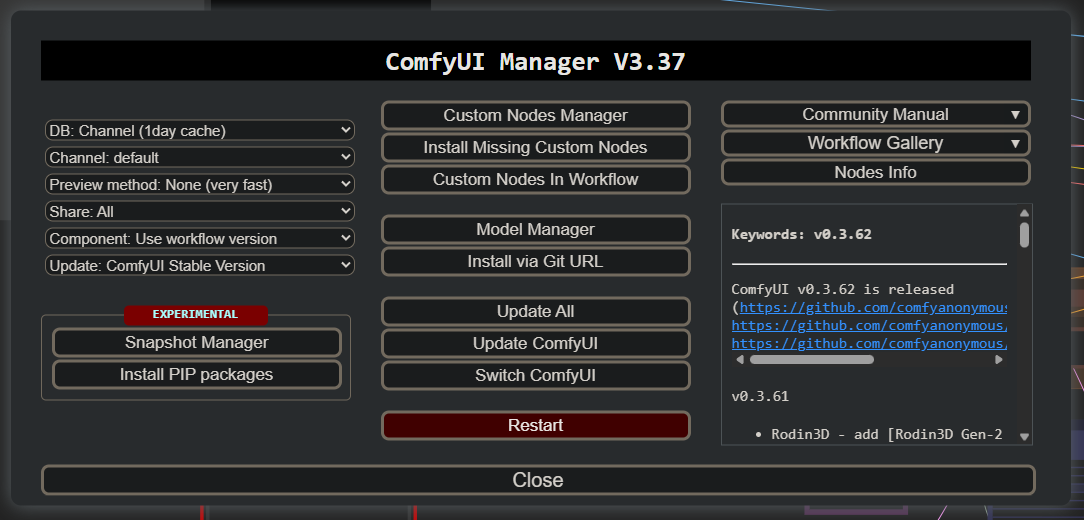Expand the Preview method dropdown
Image resolution: width=1084 pixels, height=520 pixels.
tap(200, 184)
